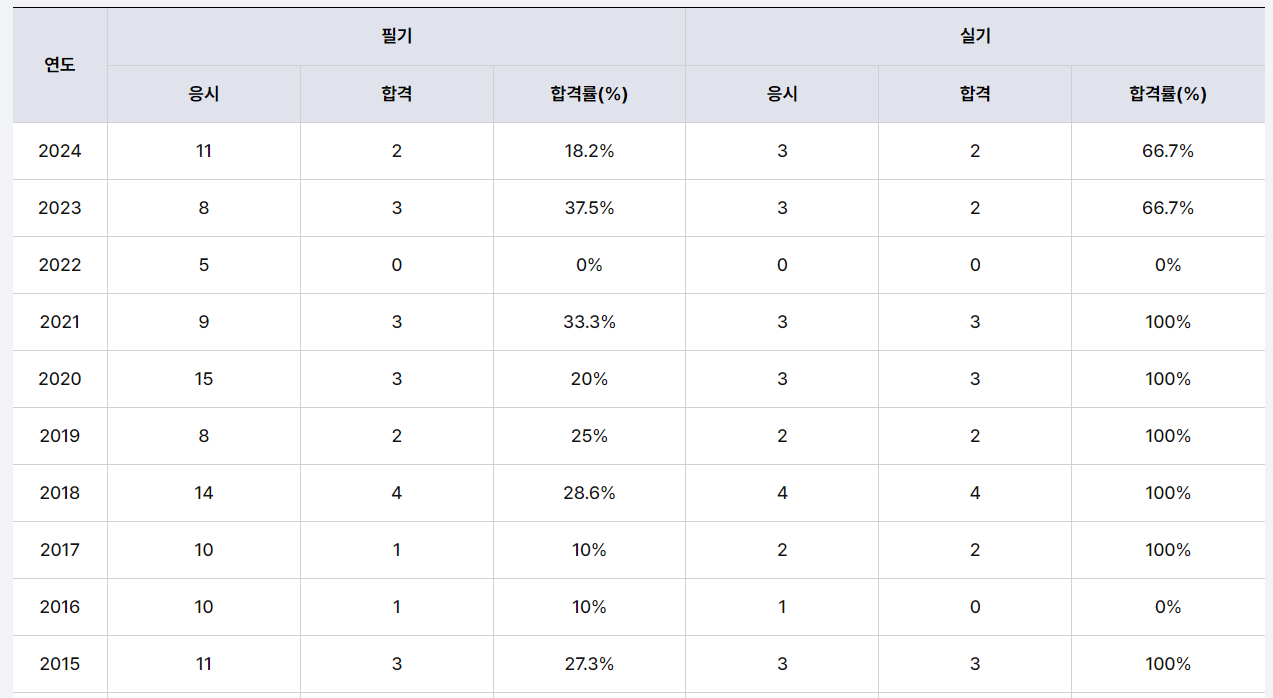Click the 실기 group header
The height and width of the screenshot is (698, 1273).
click(x=975, y=37)
